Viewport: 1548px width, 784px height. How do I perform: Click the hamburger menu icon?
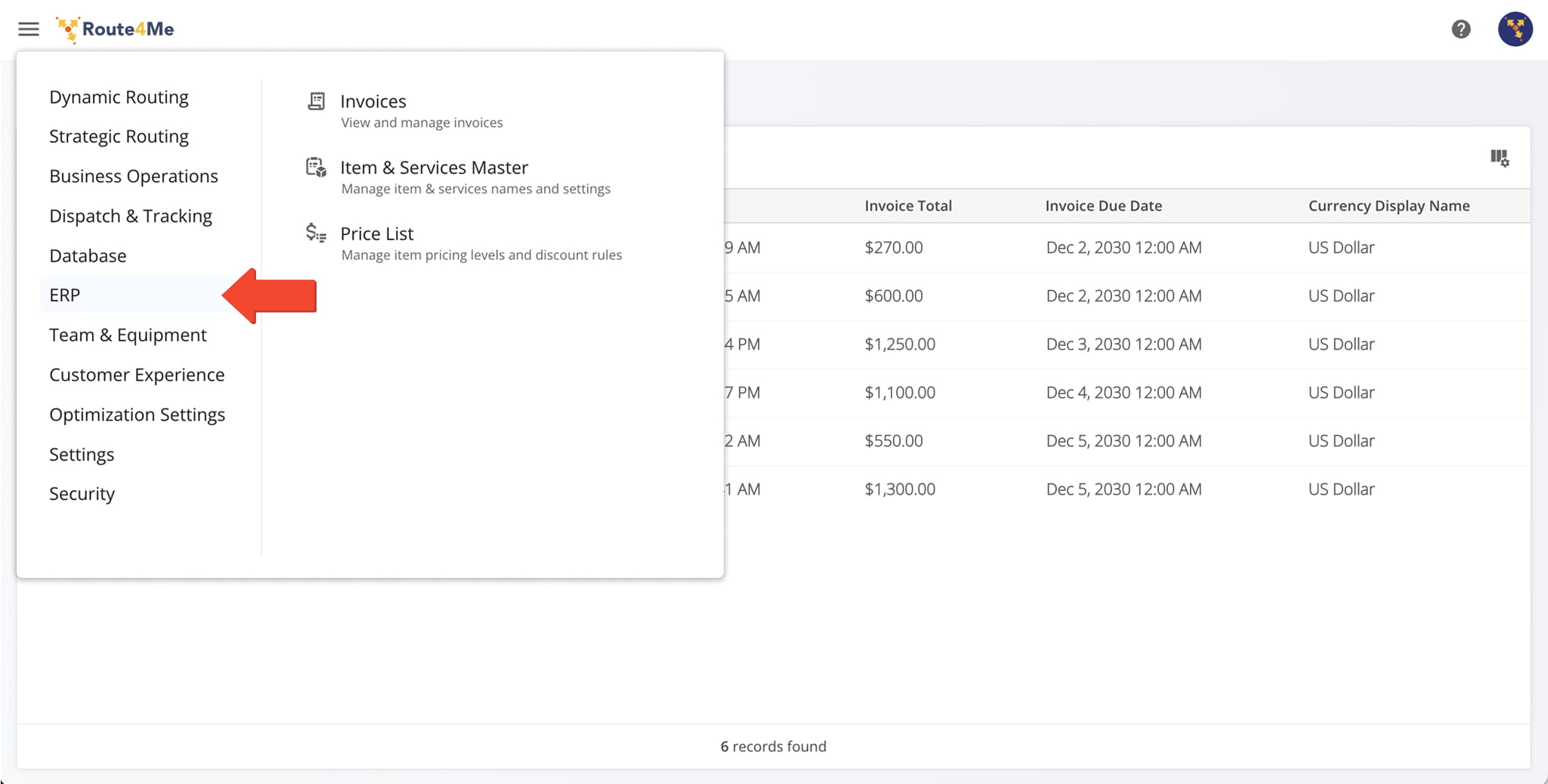pos(29,29)
